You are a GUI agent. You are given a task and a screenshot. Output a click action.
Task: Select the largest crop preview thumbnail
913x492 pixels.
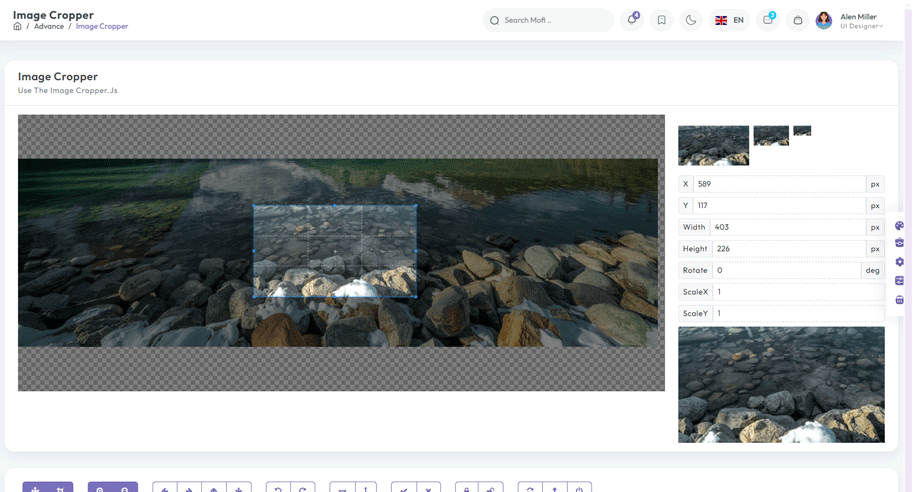pos(713,145)
